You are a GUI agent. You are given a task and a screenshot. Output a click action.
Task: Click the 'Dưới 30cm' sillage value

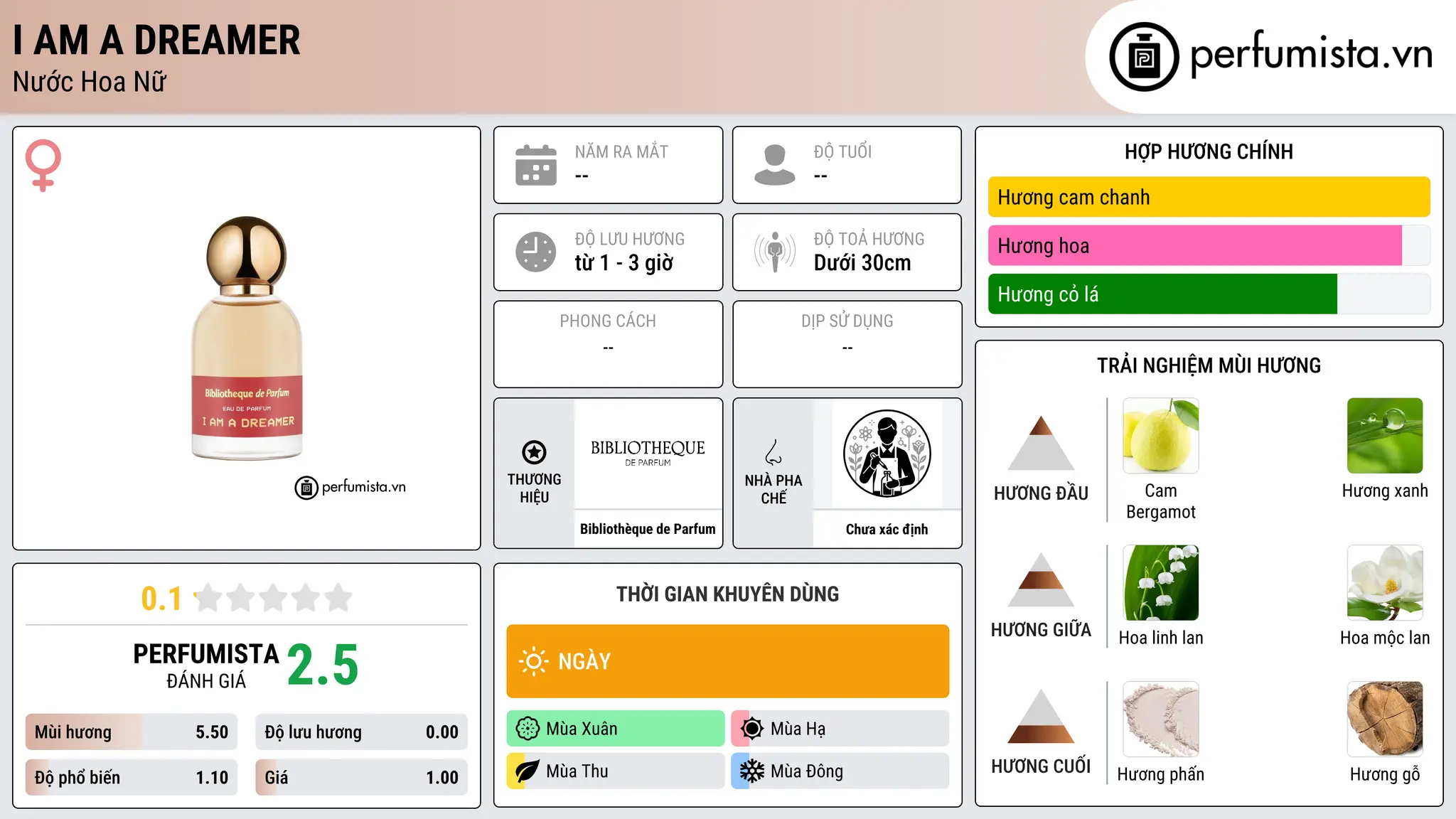862,263
